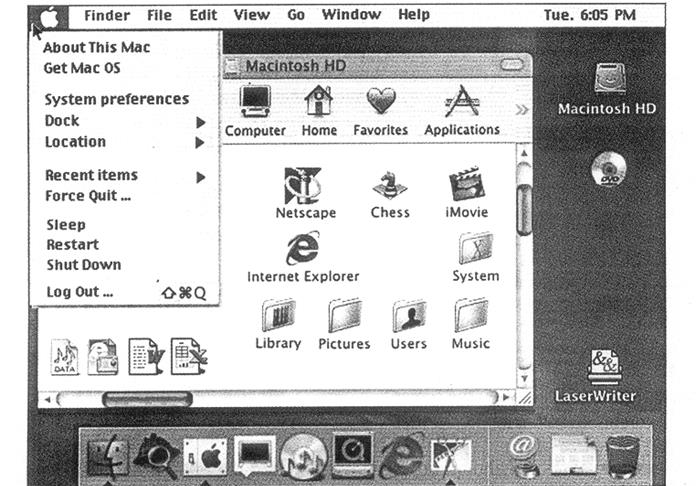Image resolution: width=696 pixels, height=486 pixels.
Task: Select the spreadsheet document icon on desktop
Action: 189,356
